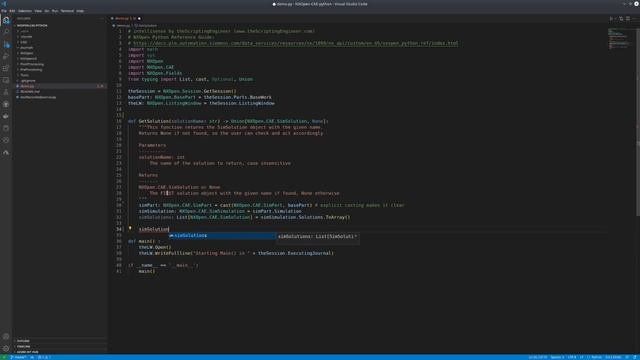The width and height of the screenshot is (640, 360).
Task: Open editor More Actions ellipsis
Action: tap(634, 19)
